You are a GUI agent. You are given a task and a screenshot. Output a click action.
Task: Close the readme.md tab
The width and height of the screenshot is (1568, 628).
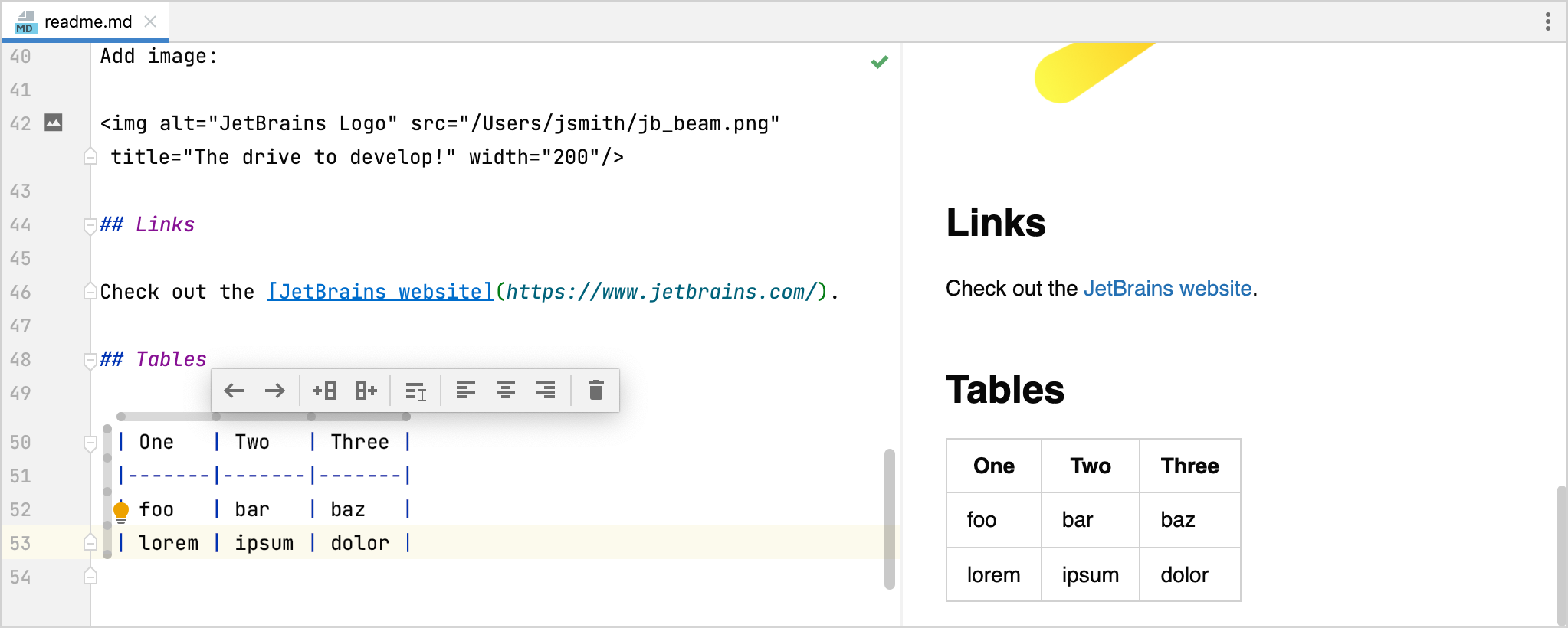[x=150, y=21]
